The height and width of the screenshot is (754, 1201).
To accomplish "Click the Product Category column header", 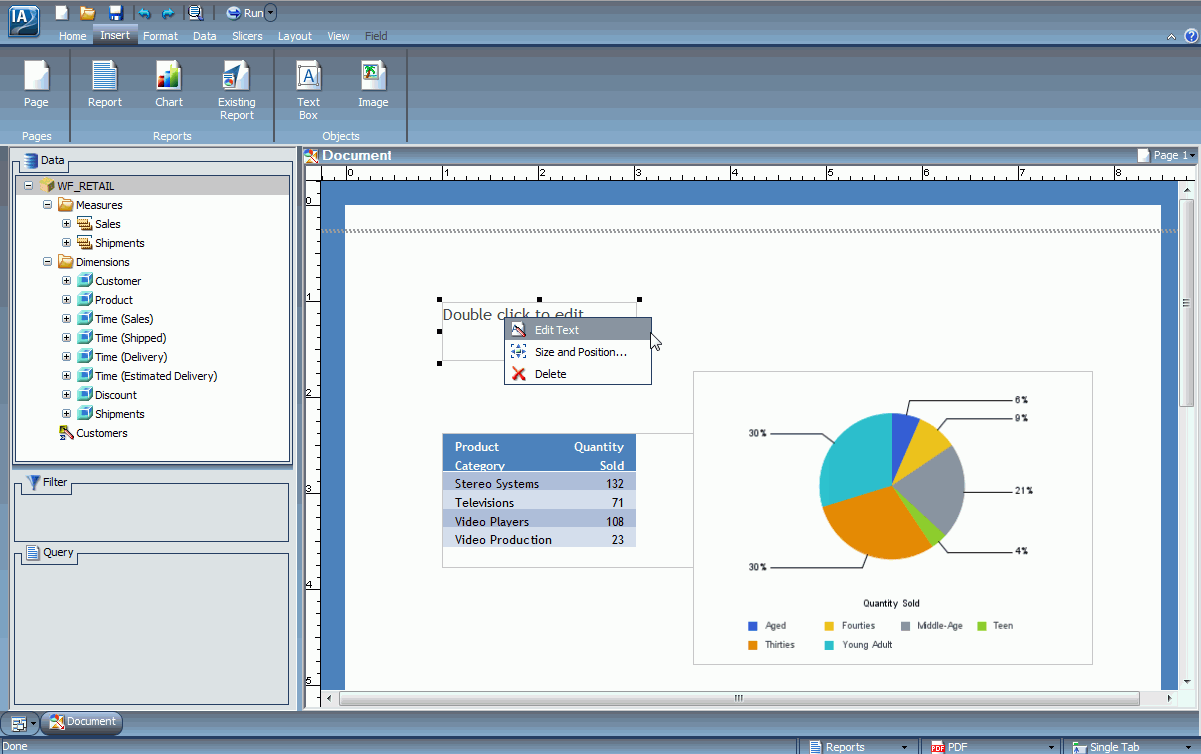I will (480, 456).
